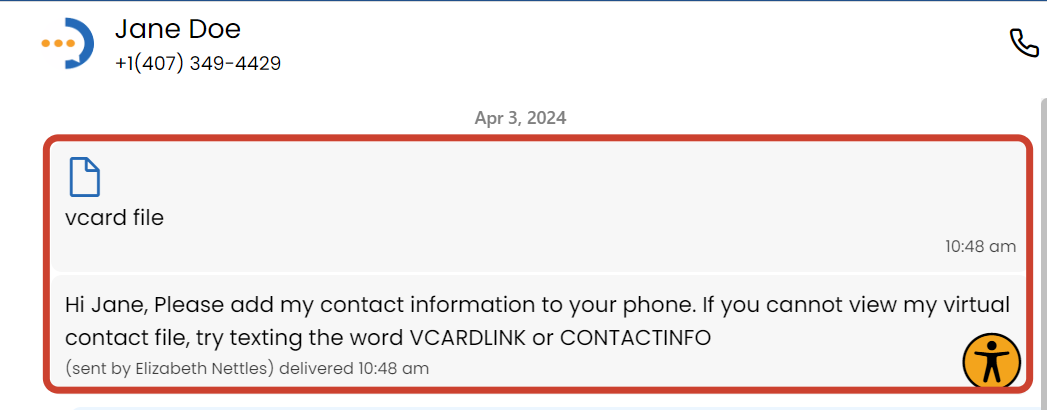Click the greeting "Hi Jane" in the message
The width and height of the screenshot is (1047, 410).
pyautogui.click(x=105, y=305)
